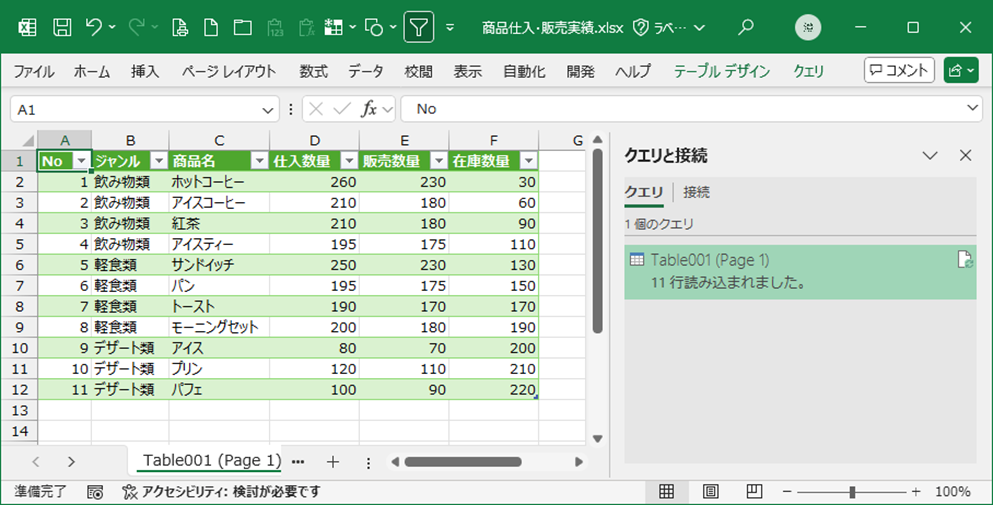The width and height of the screenshot is (993, 505).
Task: Click the Print Preview icon in title bar
Action: point(180,27)
